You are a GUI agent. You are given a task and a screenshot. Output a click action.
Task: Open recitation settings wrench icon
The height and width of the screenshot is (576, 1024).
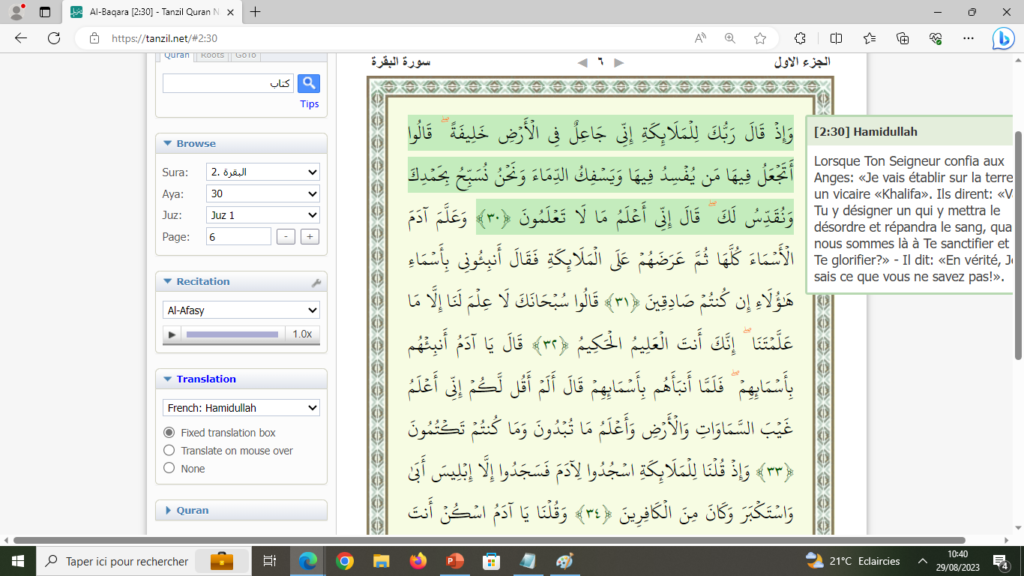pyautogui.click(x=316, y=282)
